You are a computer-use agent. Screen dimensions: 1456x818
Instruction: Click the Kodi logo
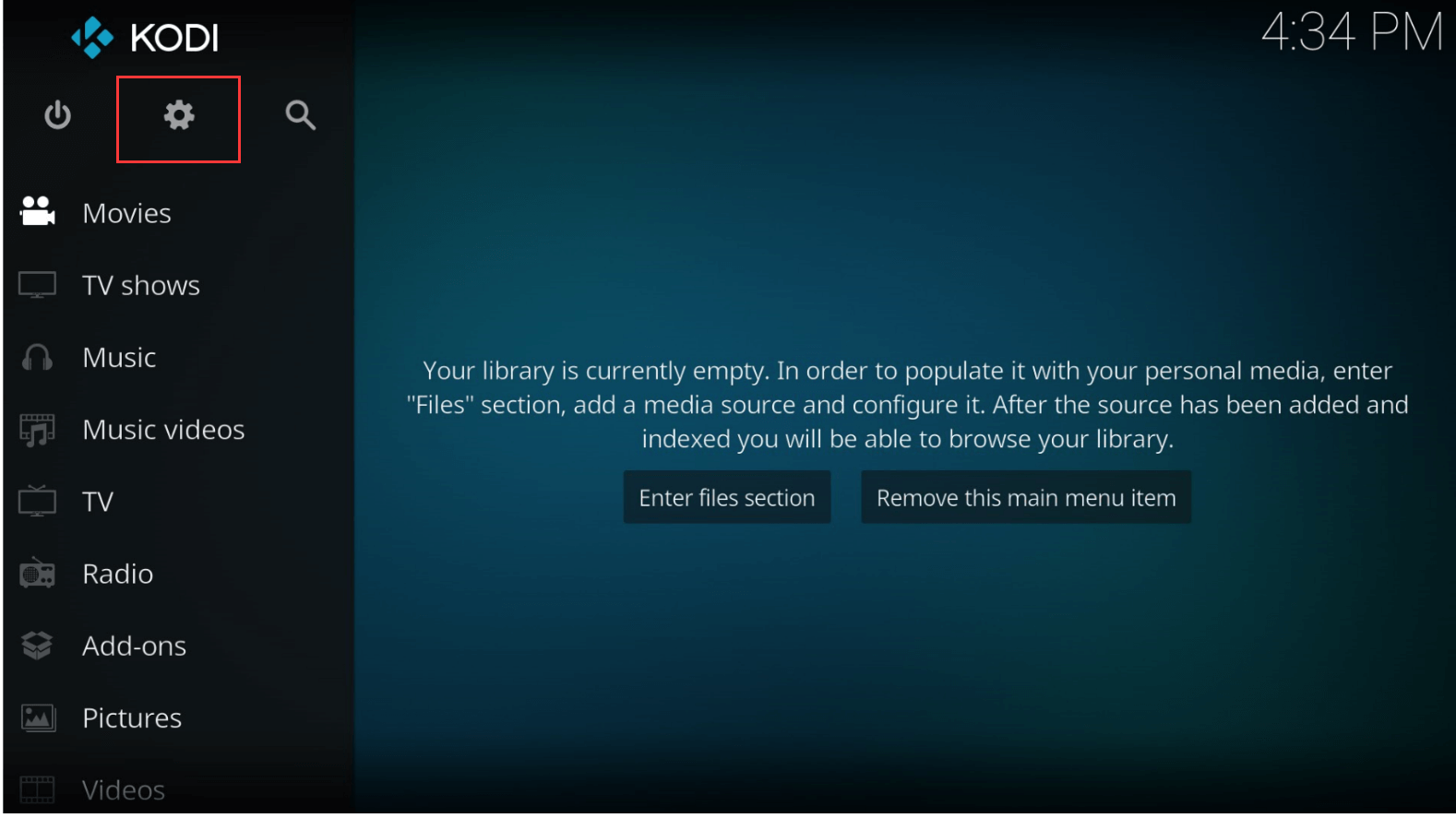coord(146,38)
